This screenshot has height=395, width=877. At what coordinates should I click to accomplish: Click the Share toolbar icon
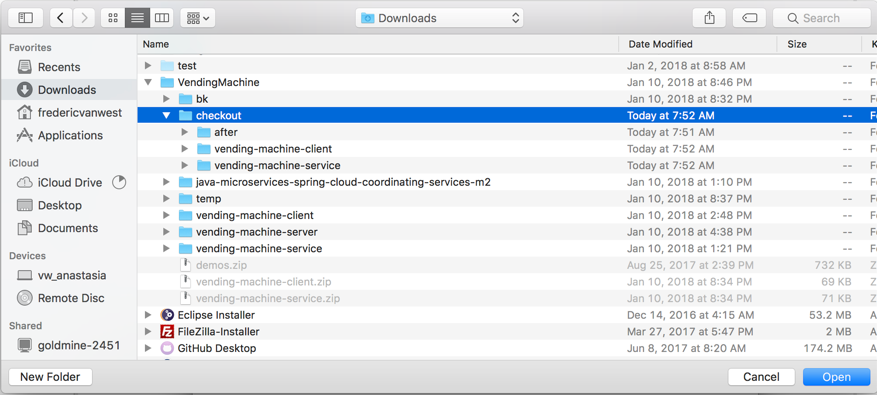pyautogui.click(x=709, y=18)
